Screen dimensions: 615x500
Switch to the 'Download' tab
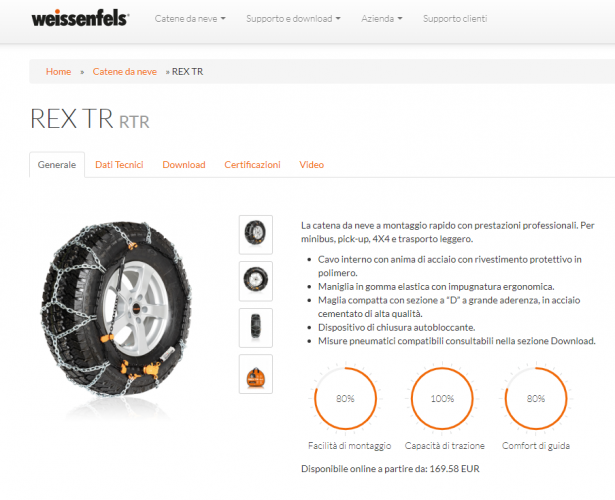[x=184, y=165]
